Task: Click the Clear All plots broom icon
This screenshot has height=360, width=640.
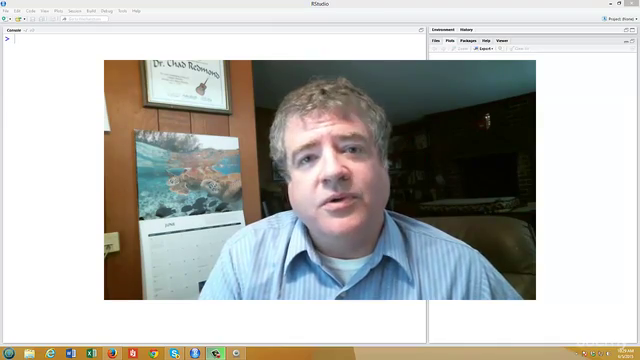Action: pos(519,49)
